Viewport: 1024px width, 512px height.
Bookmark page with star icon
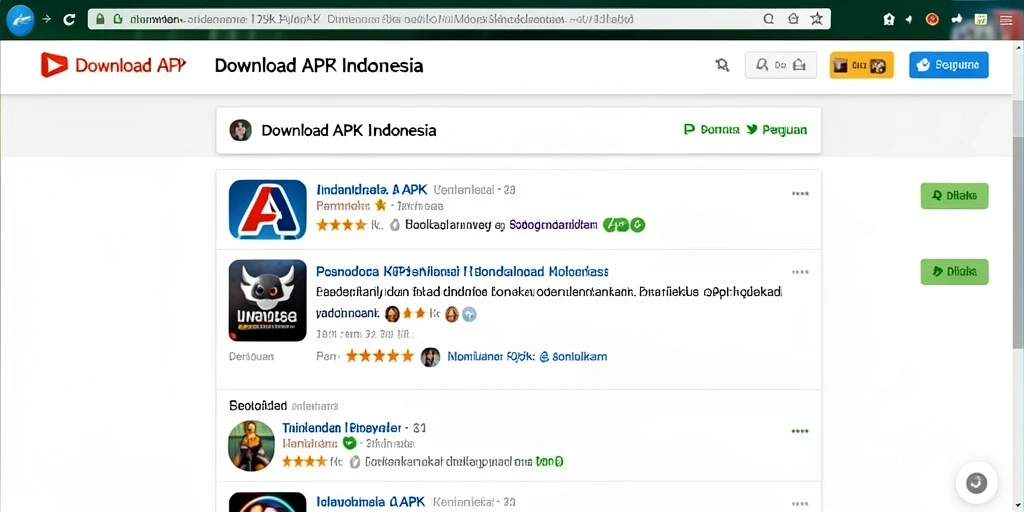816,19
